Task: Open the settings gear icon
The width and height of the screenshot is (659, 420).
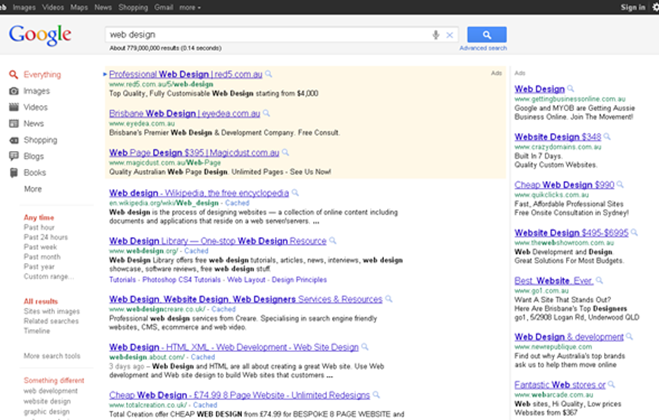Action: [x=654, y=7]
